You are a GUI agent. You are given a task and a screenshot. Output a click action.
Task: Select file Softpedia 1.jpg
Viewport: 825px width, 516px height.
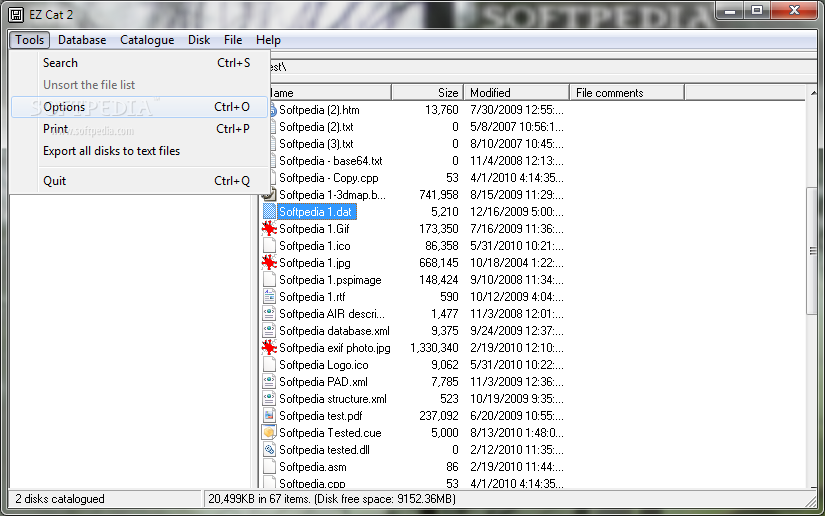click(x=315, y=262)
